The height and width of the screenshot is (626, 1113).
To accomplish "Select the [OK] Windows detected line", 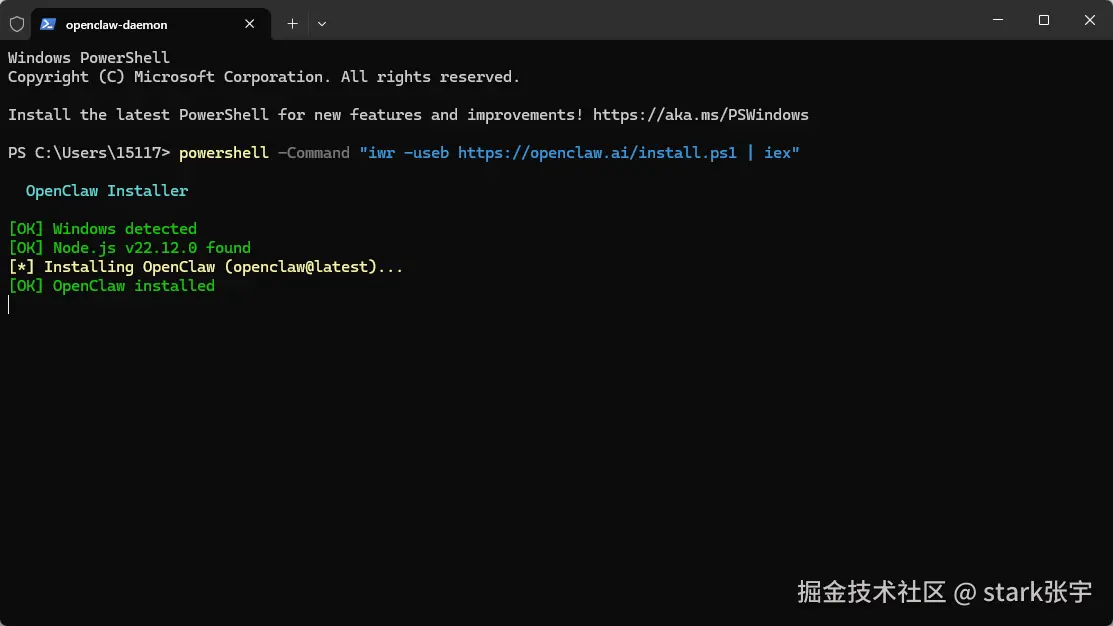I will coord(102,228).
